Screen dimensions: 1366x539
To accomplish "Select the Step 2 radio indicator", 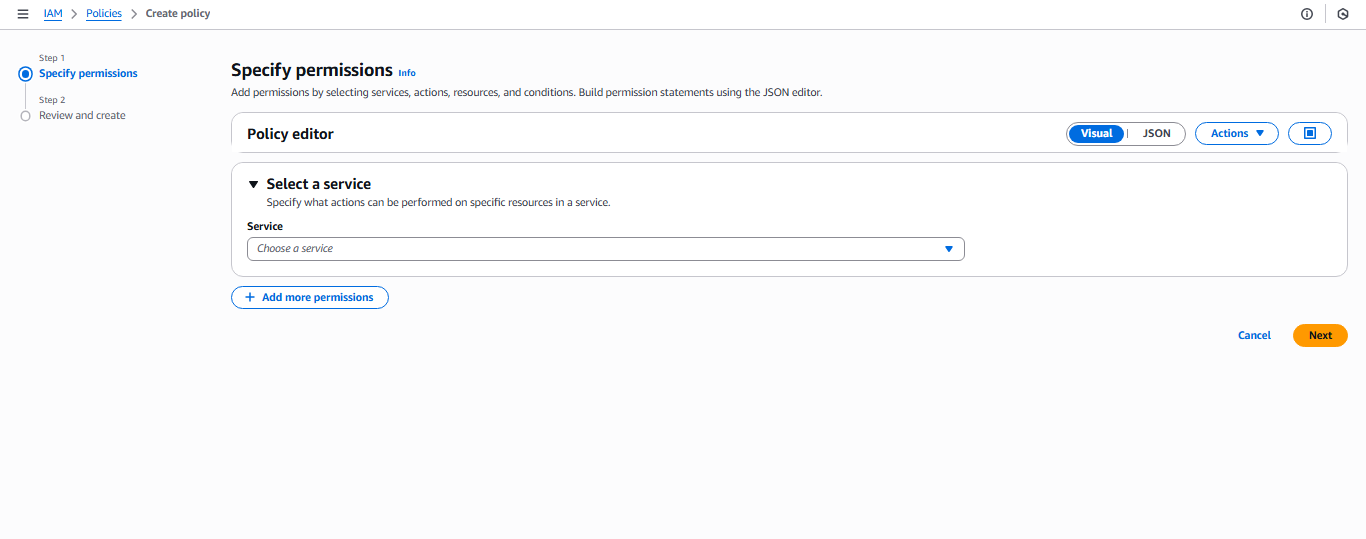I will tap(26, 116).
